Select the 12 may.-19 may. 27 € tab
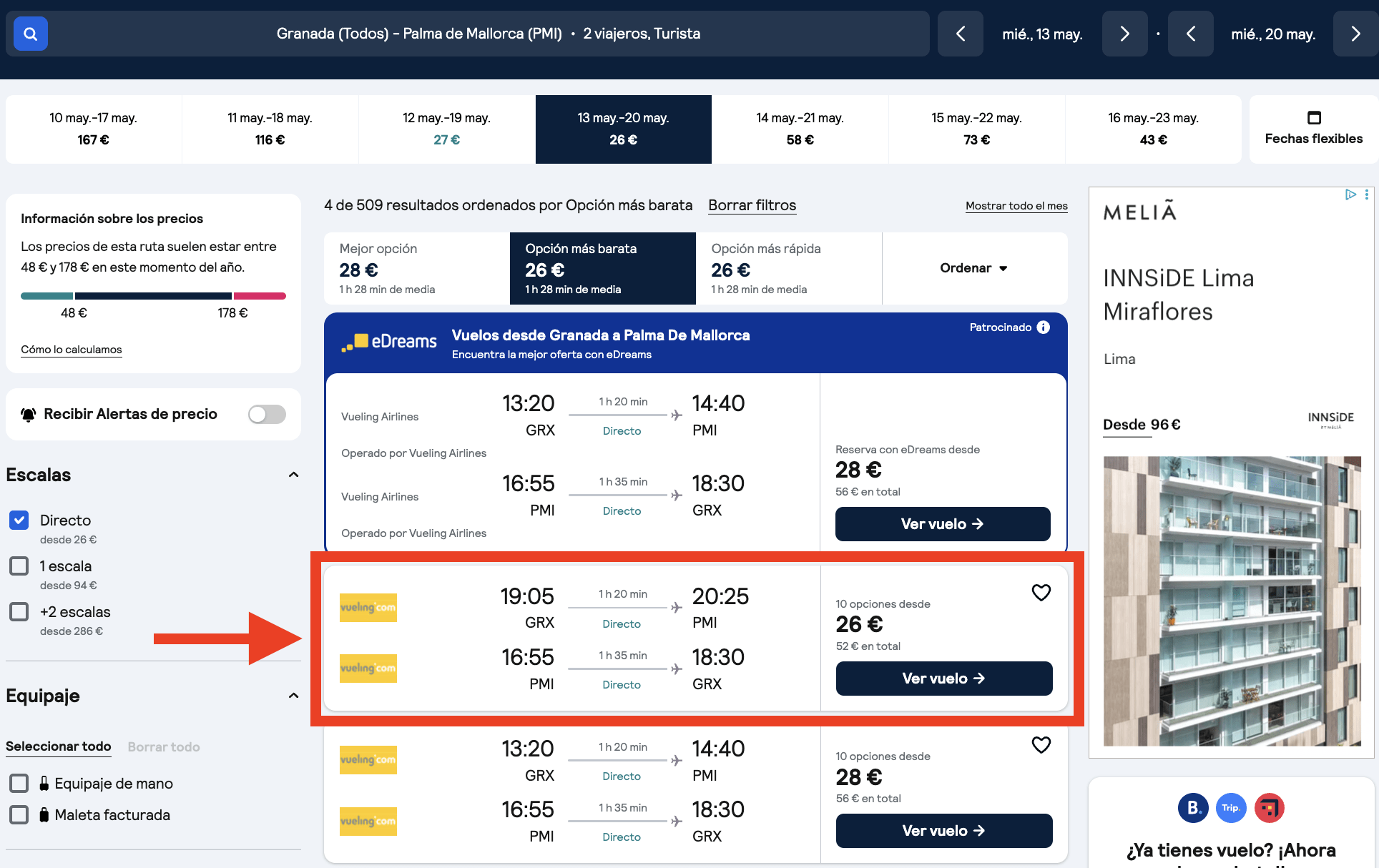Image resolution: width=1379 pixels, height=868 pixels. tap(447, 129)
